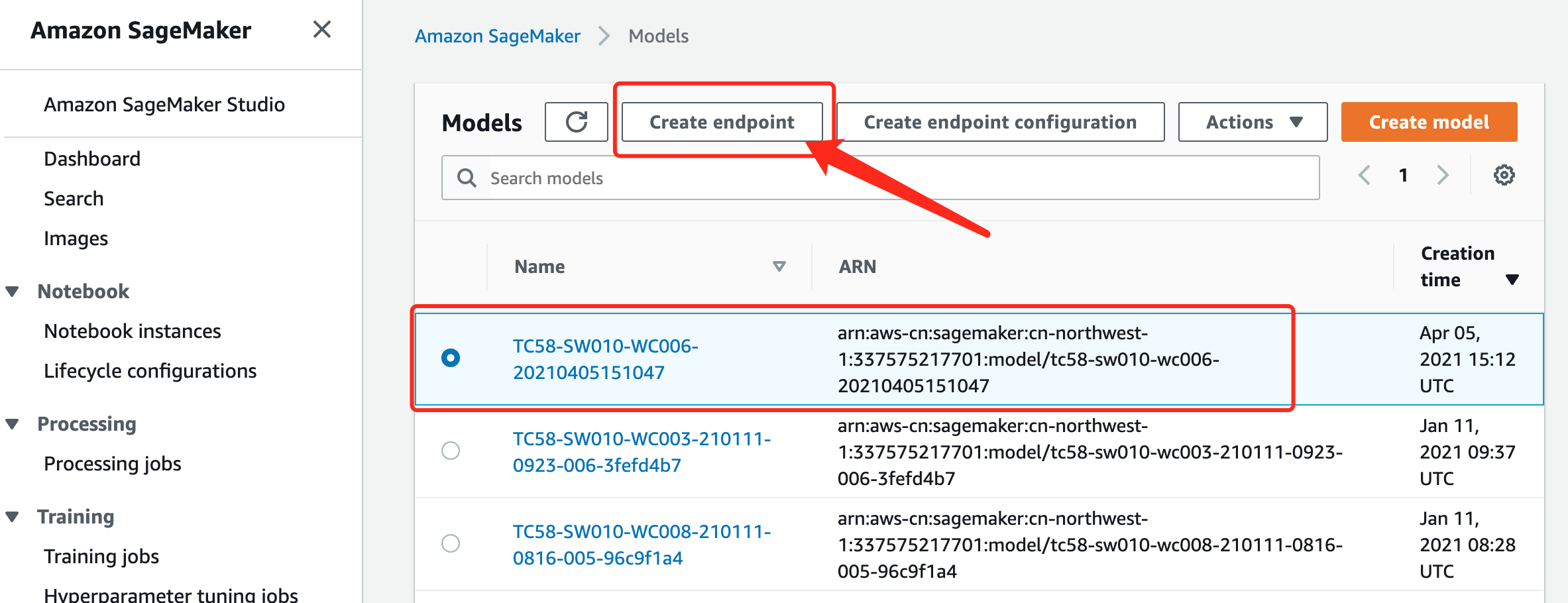Open Training jobs

point(101,557)
